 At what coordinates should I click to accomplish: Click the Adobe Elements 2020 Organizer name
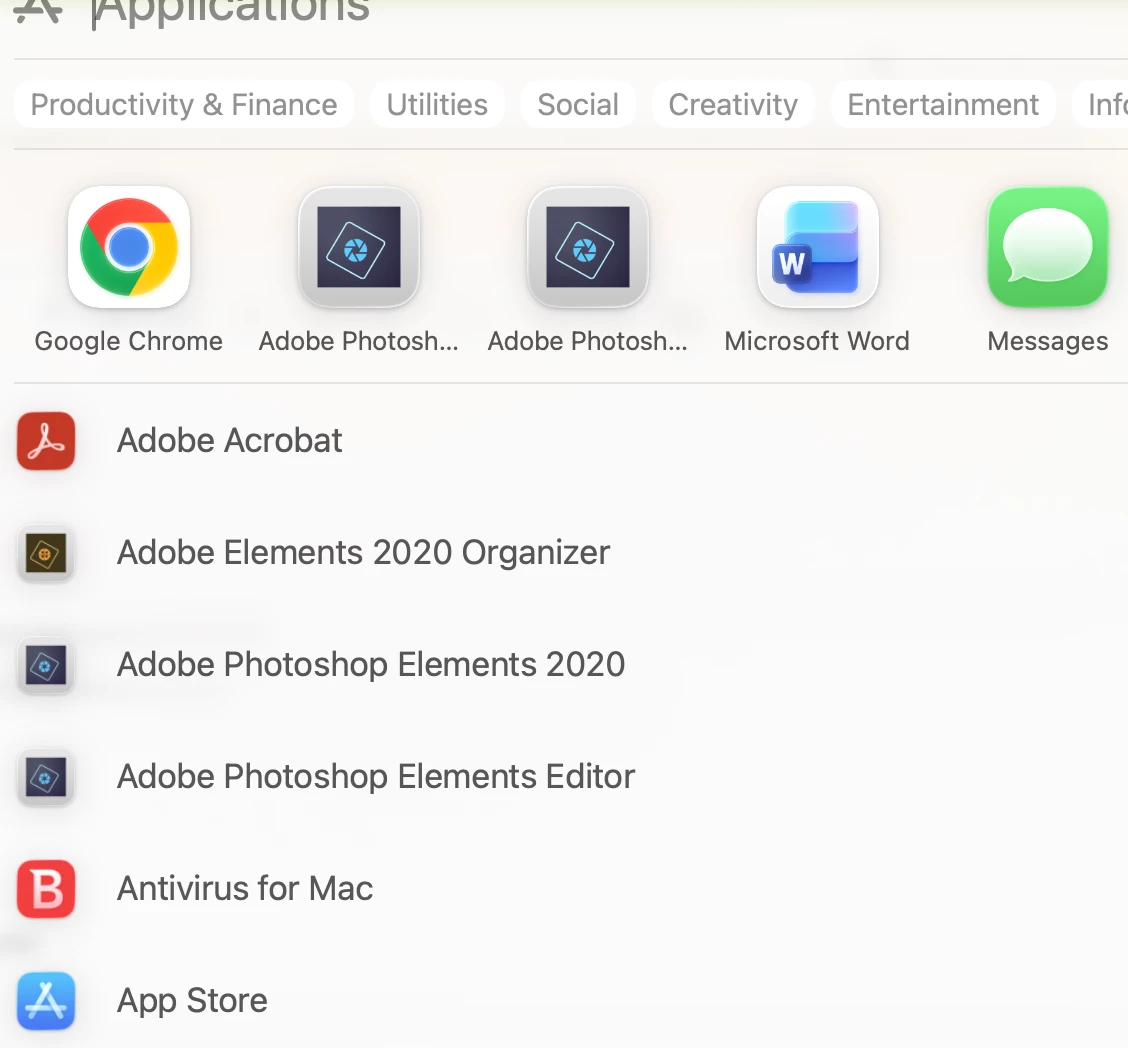tap(363, 552)
